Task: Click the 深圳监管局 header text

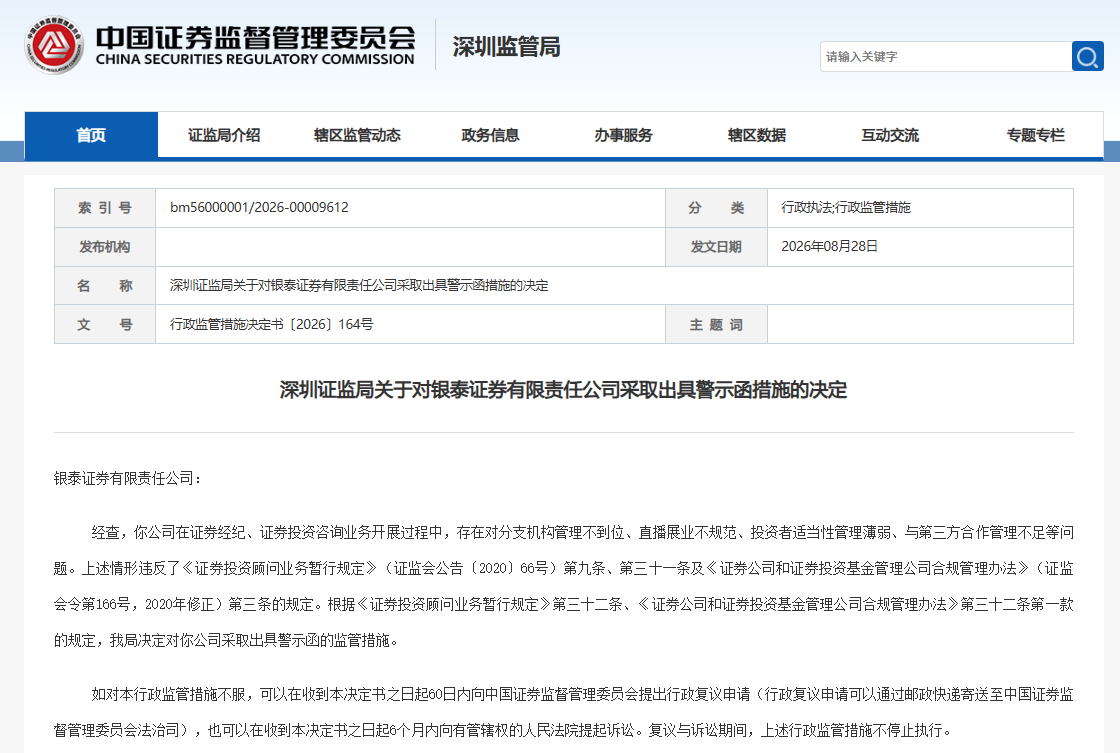Action: pos(506,47)
